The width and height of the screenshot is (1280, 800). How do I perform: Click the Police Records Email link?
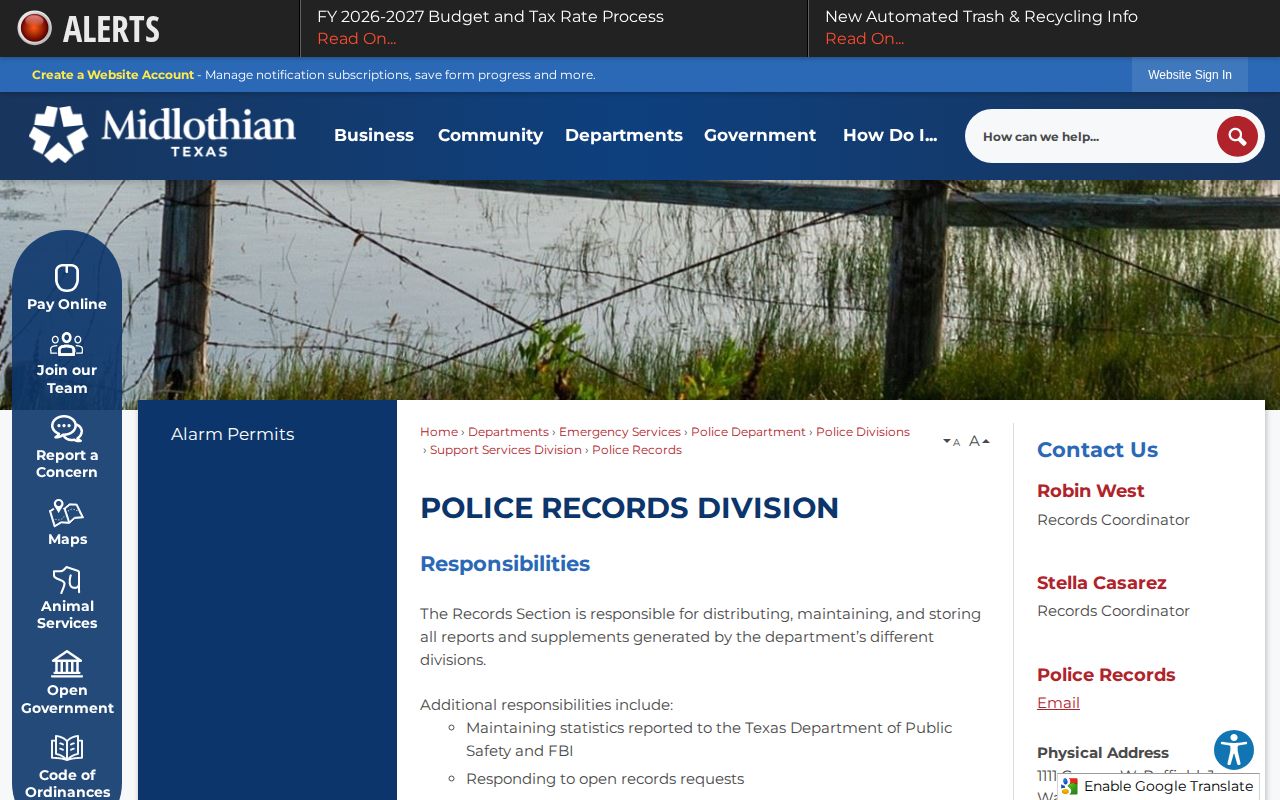click(x=1058, y=703)
